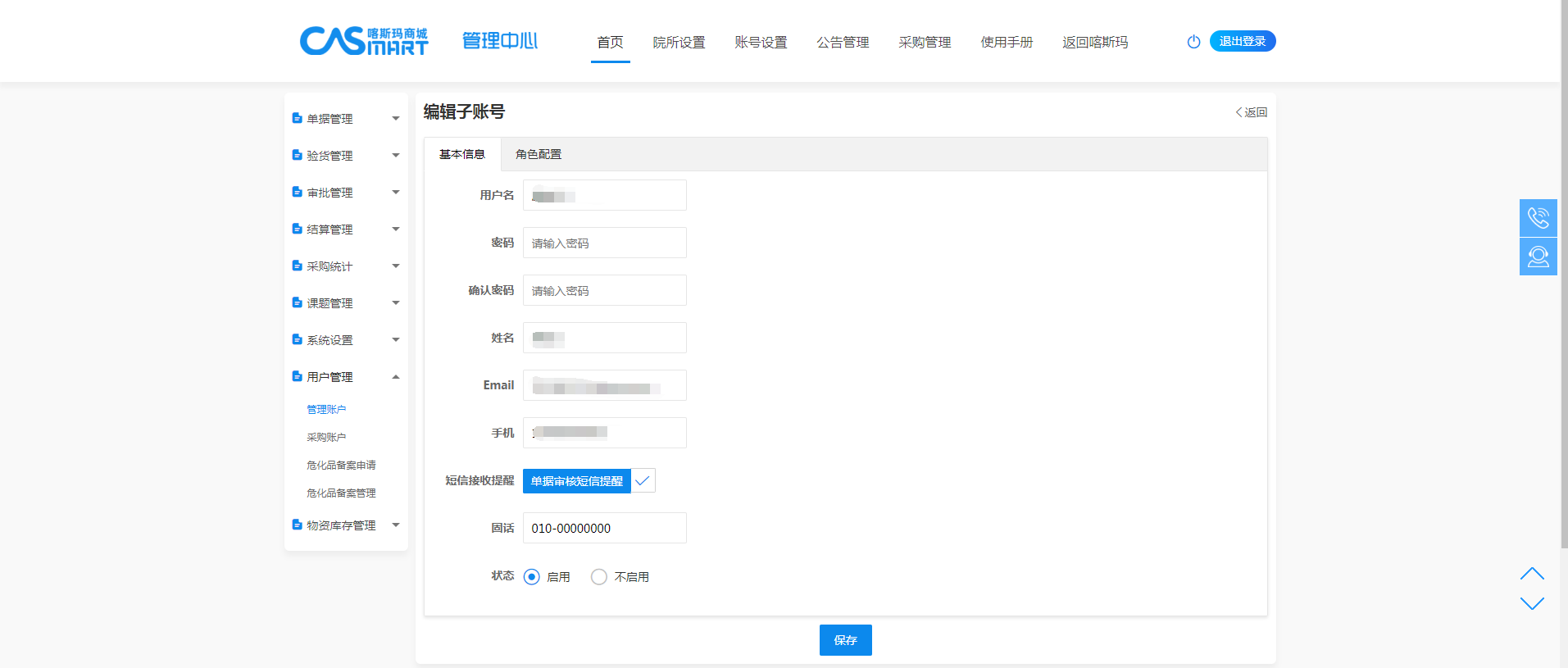Click the scroll-up arrow icon
The image size is (1568, 668).
point(1531,574)
